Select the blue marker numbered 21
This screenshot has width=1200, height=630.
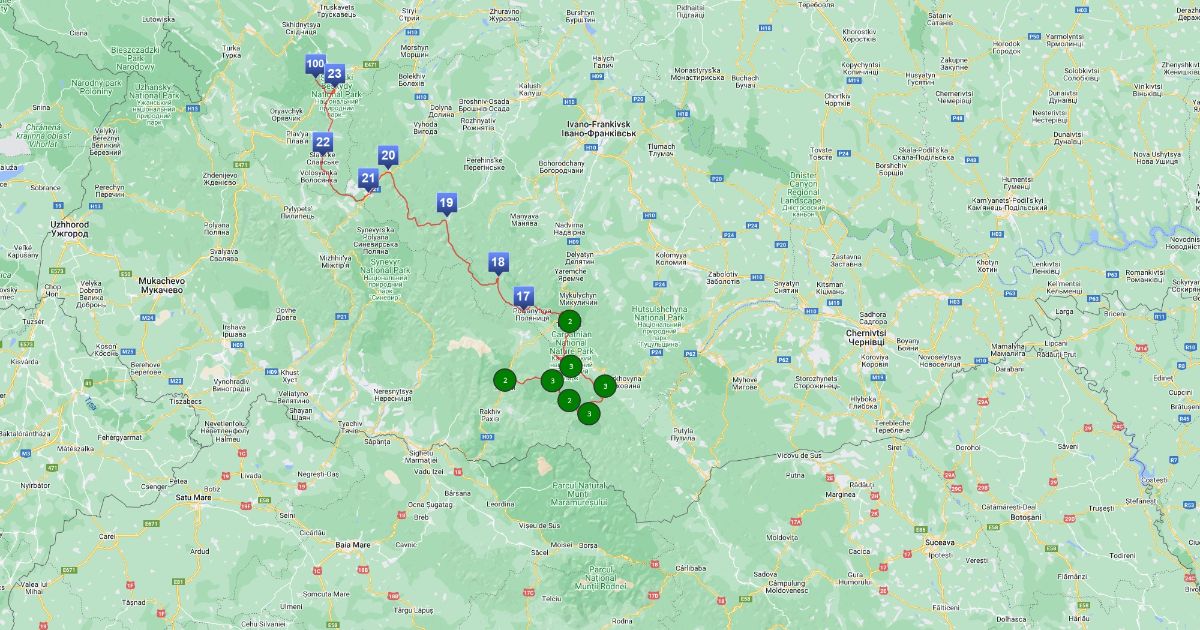[x=368, y=179]
